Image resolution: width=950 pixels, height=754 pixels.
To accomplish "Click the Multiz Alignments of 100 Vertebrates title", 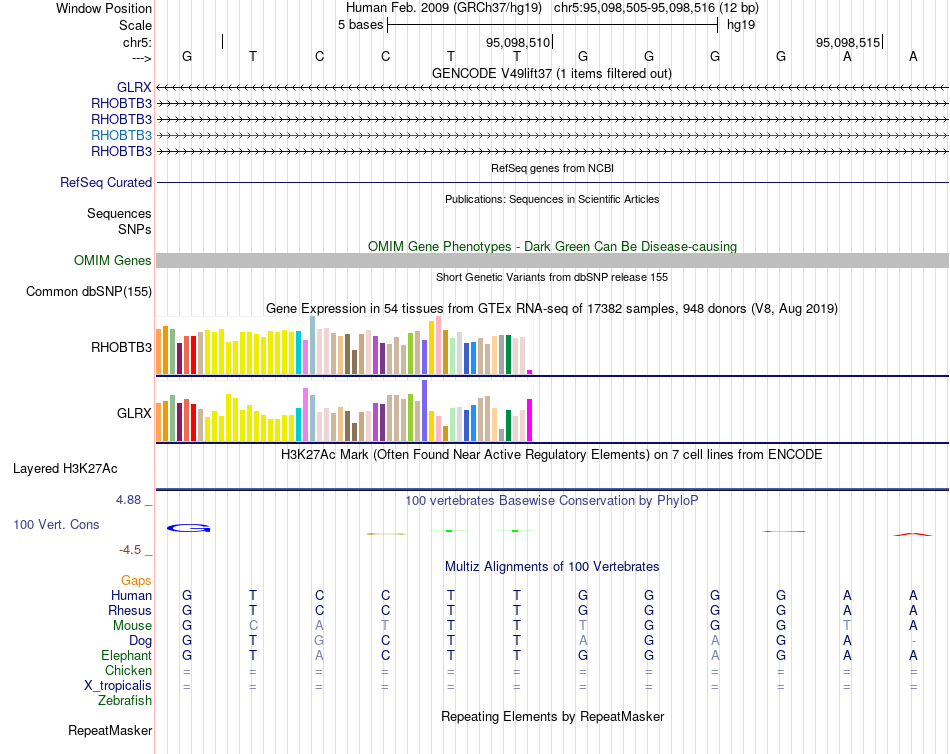I will coord(552,567).
